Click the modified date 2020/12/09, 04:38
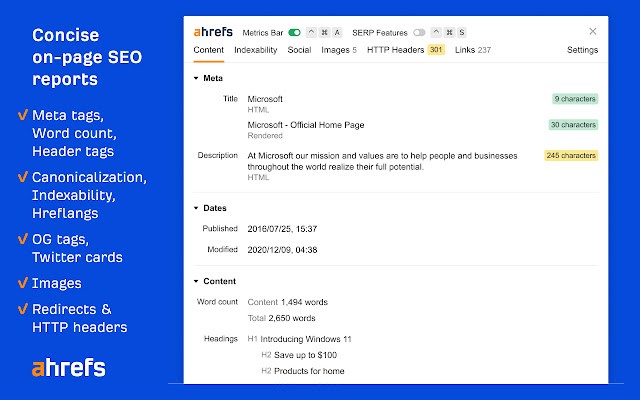640x400 pixels. 282,250
